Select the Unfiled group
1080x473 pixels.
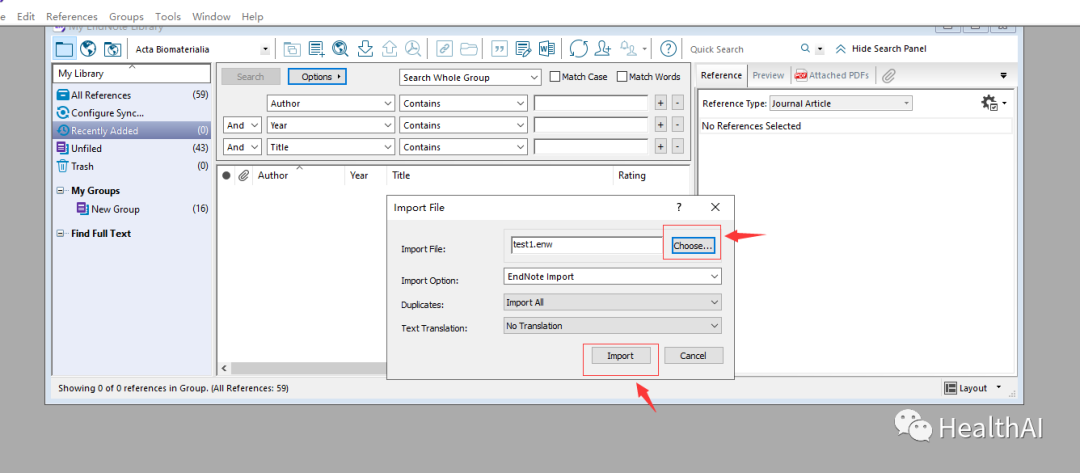point(132,148)
